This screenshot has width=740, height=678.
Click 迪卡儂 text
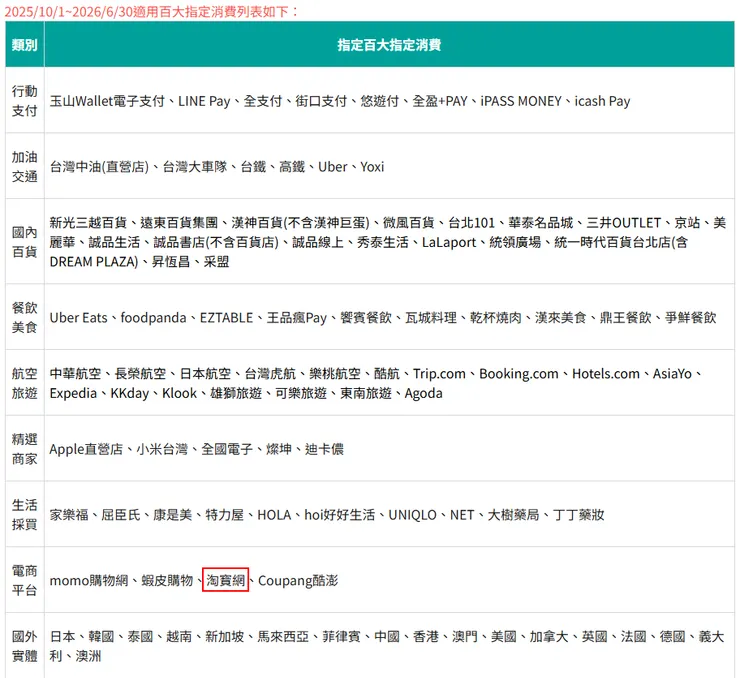324,449
